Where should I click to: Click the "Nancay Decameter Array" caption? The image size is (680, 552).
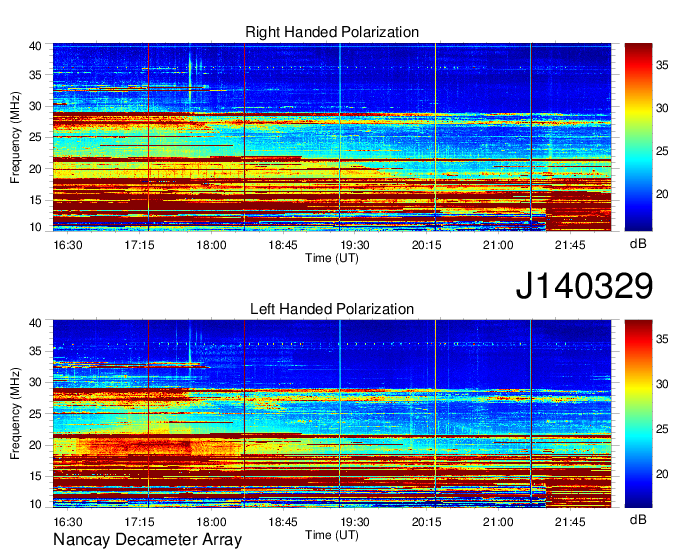(x=147, y=540)
